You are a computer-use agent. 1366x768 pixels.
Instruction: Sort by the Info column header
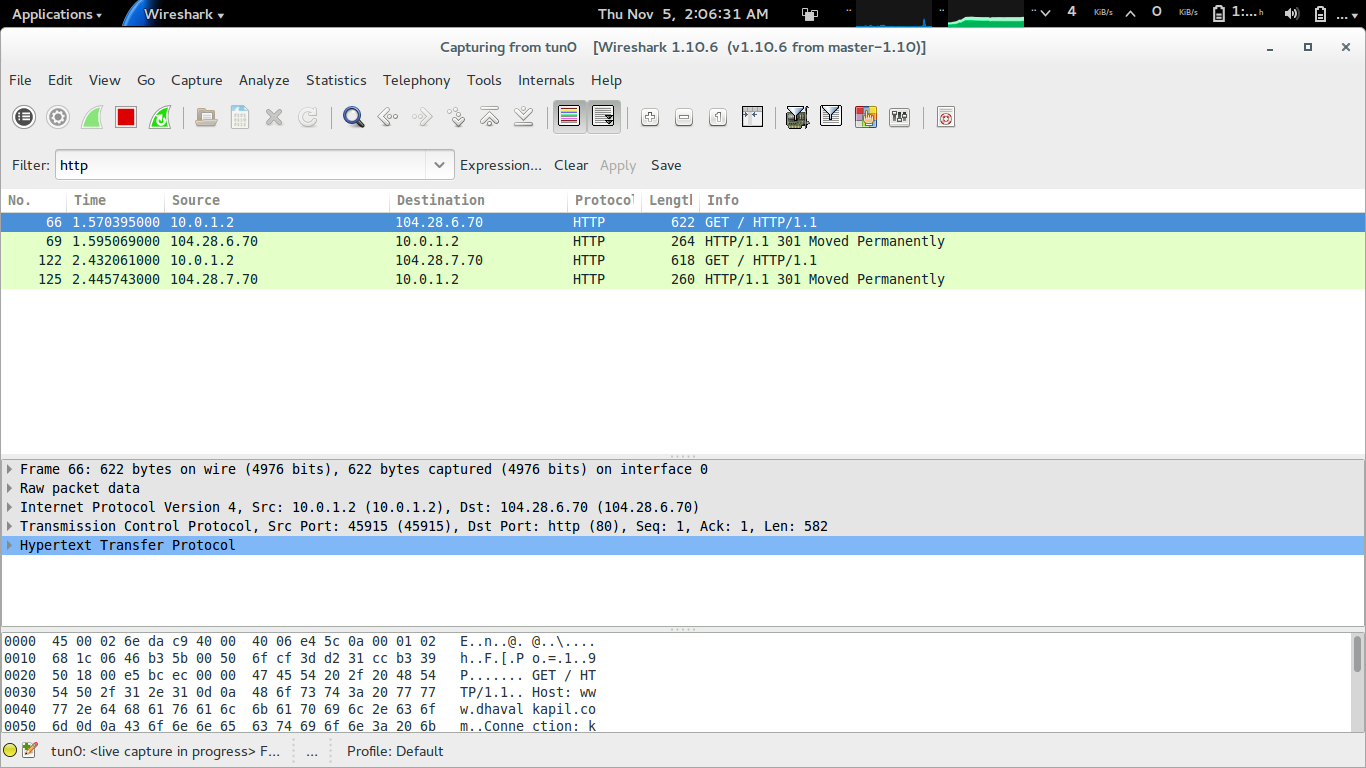1030,200
